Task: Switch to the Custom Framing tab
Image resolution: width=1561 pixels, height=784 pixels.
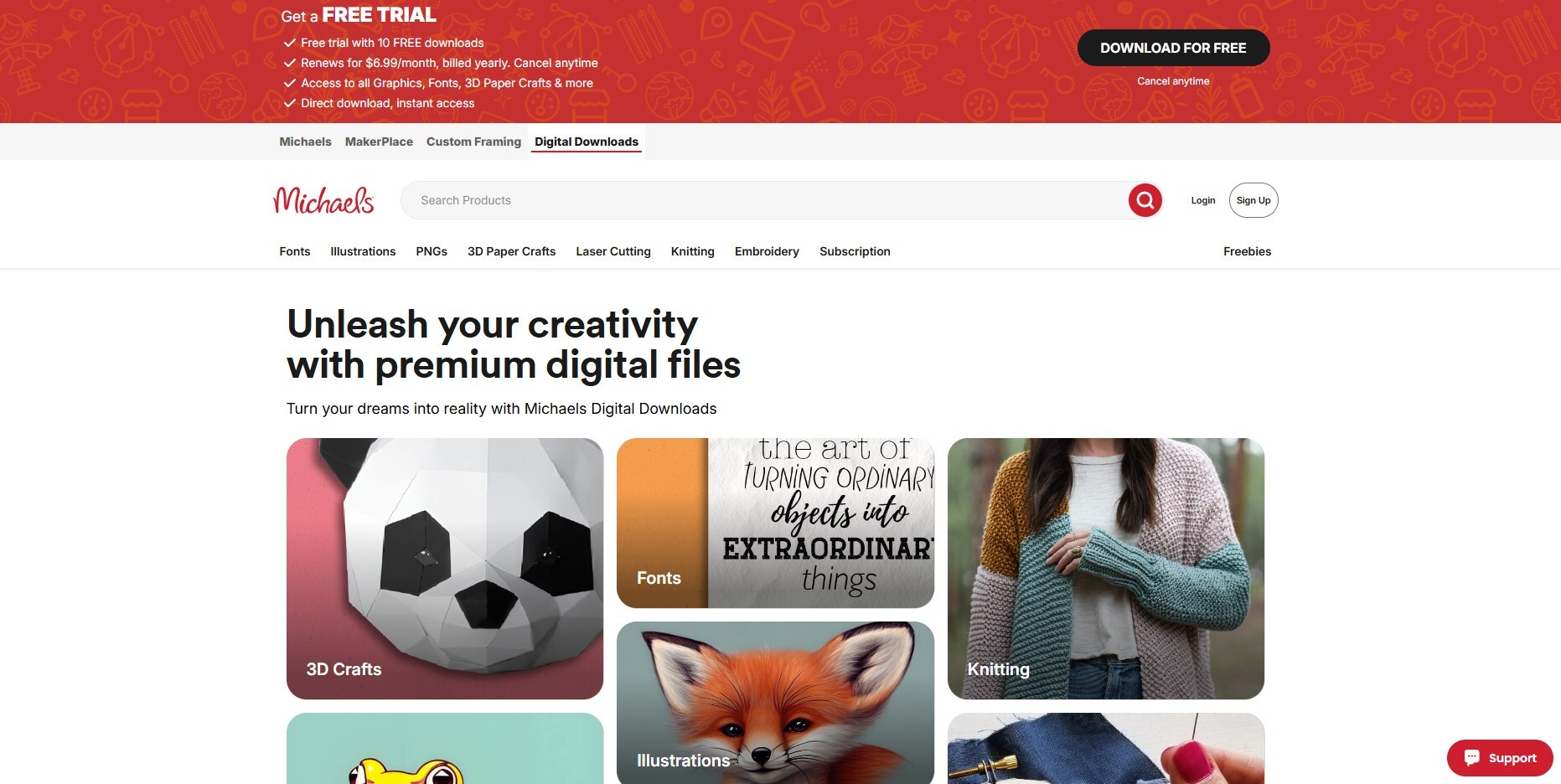Action: (473, 142)
